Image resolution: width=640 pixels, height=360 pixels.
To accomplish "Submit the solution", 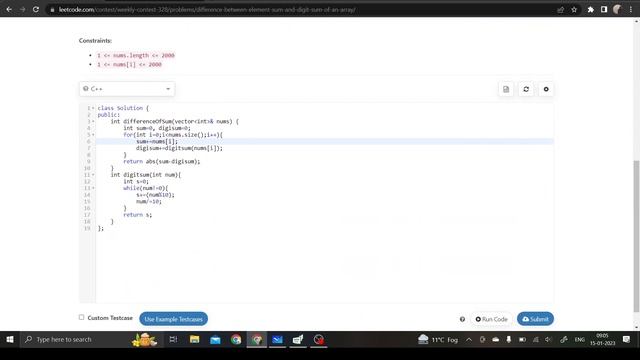I will tap(535, 319).
